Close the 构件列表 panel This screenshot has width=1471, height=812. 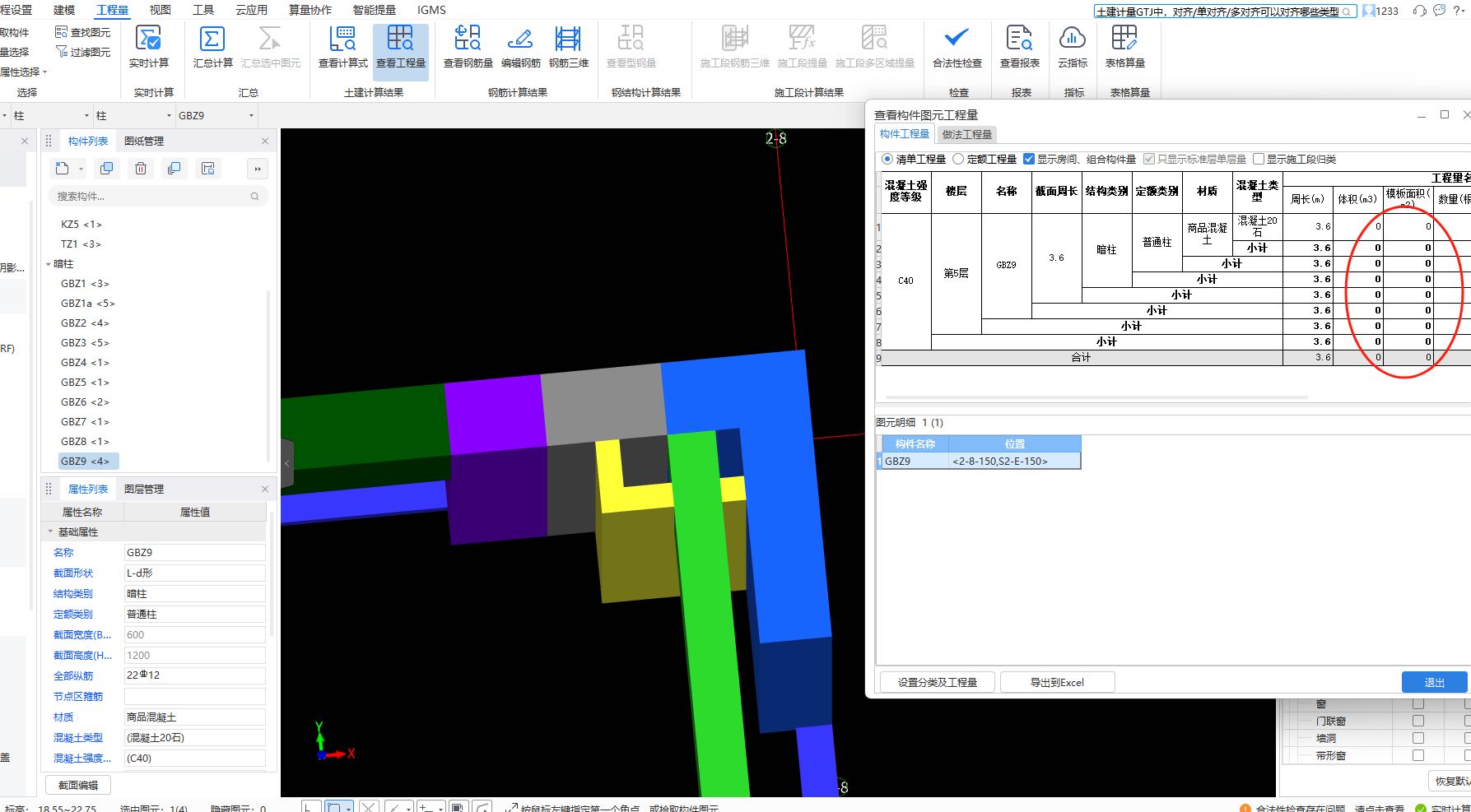[x=265, y=142]
